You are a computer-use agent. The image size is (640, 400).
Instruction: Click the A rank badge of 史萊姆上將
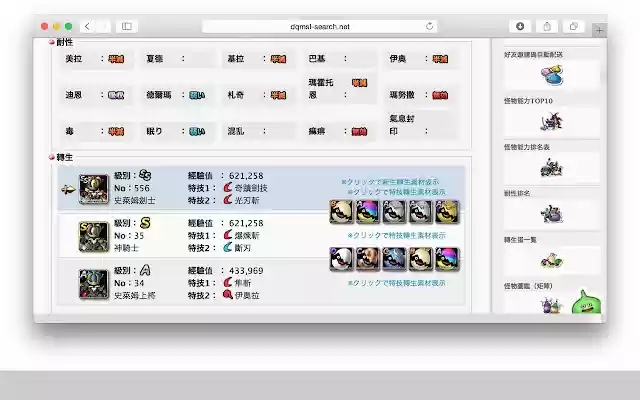(145, 270)
